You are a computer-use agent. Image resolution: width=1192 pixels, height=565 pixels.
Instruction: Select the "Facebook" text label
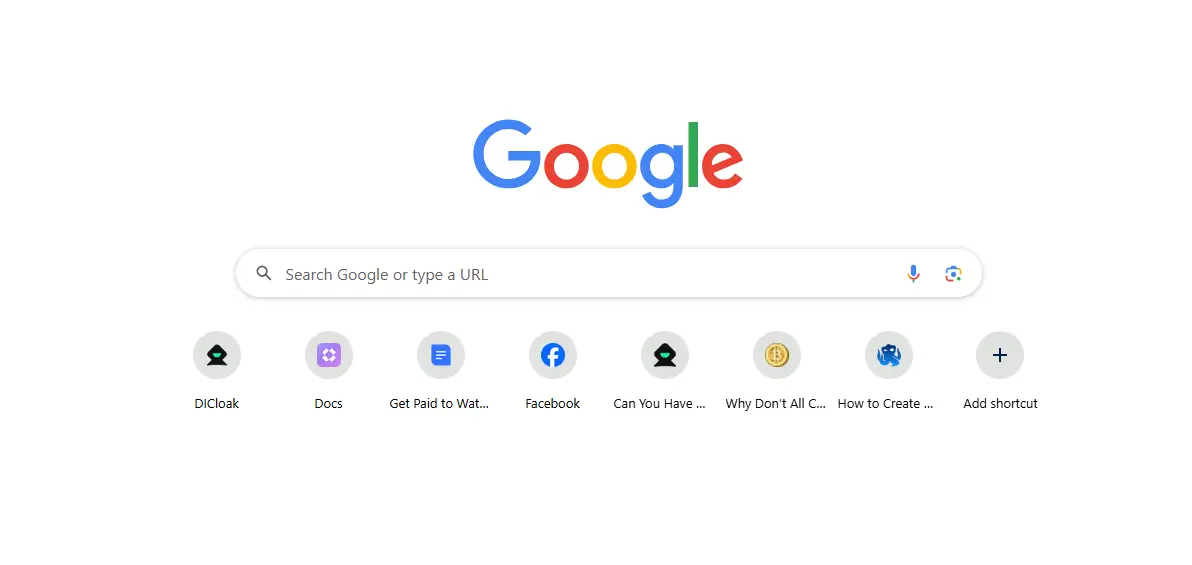[553, 404]
